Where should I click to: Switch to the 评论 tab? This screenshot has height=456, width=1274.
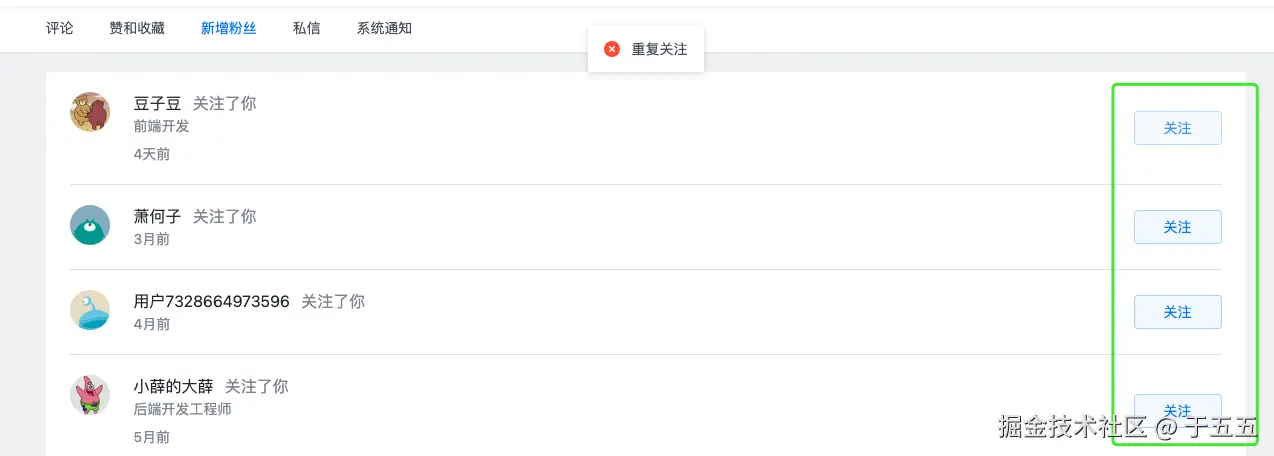tap(60, 28)
